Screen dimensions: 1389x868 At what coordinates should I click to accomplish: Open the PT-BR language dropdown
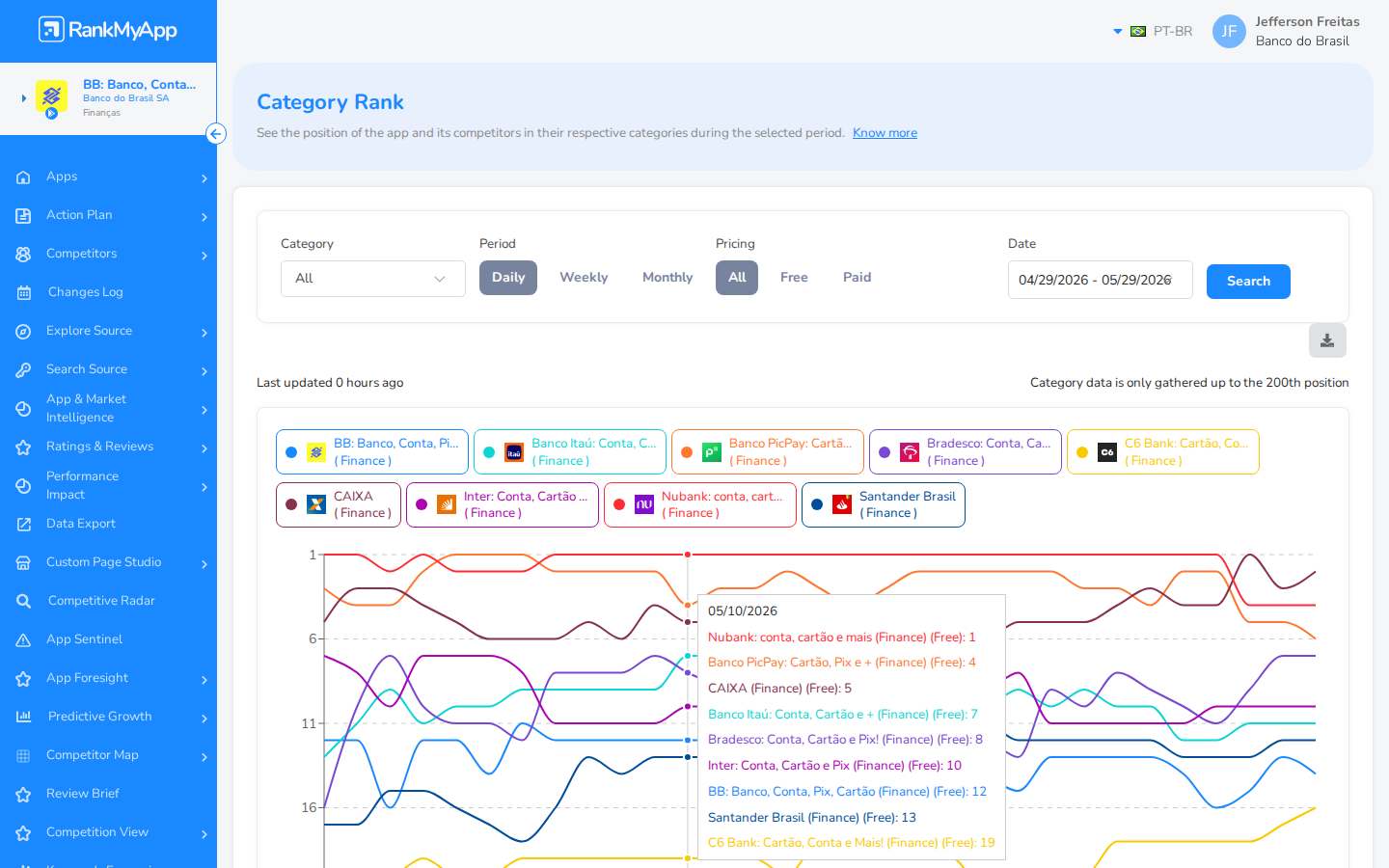point(1154,32)
